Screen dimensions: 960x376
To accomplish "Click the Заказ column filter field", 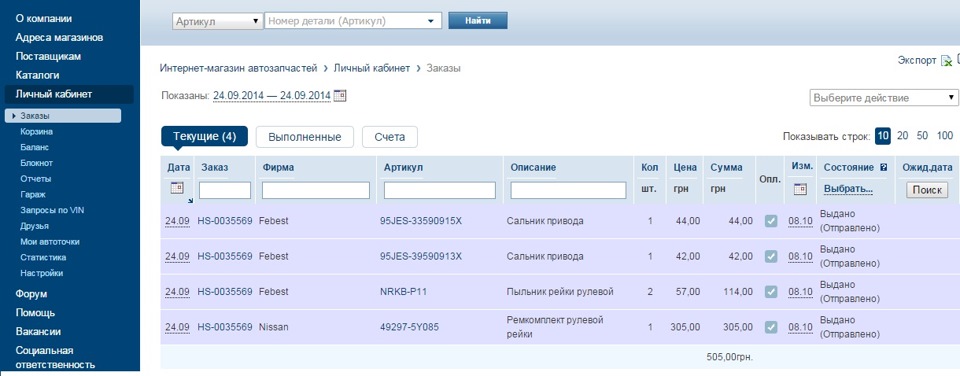I will click(225, 190).
